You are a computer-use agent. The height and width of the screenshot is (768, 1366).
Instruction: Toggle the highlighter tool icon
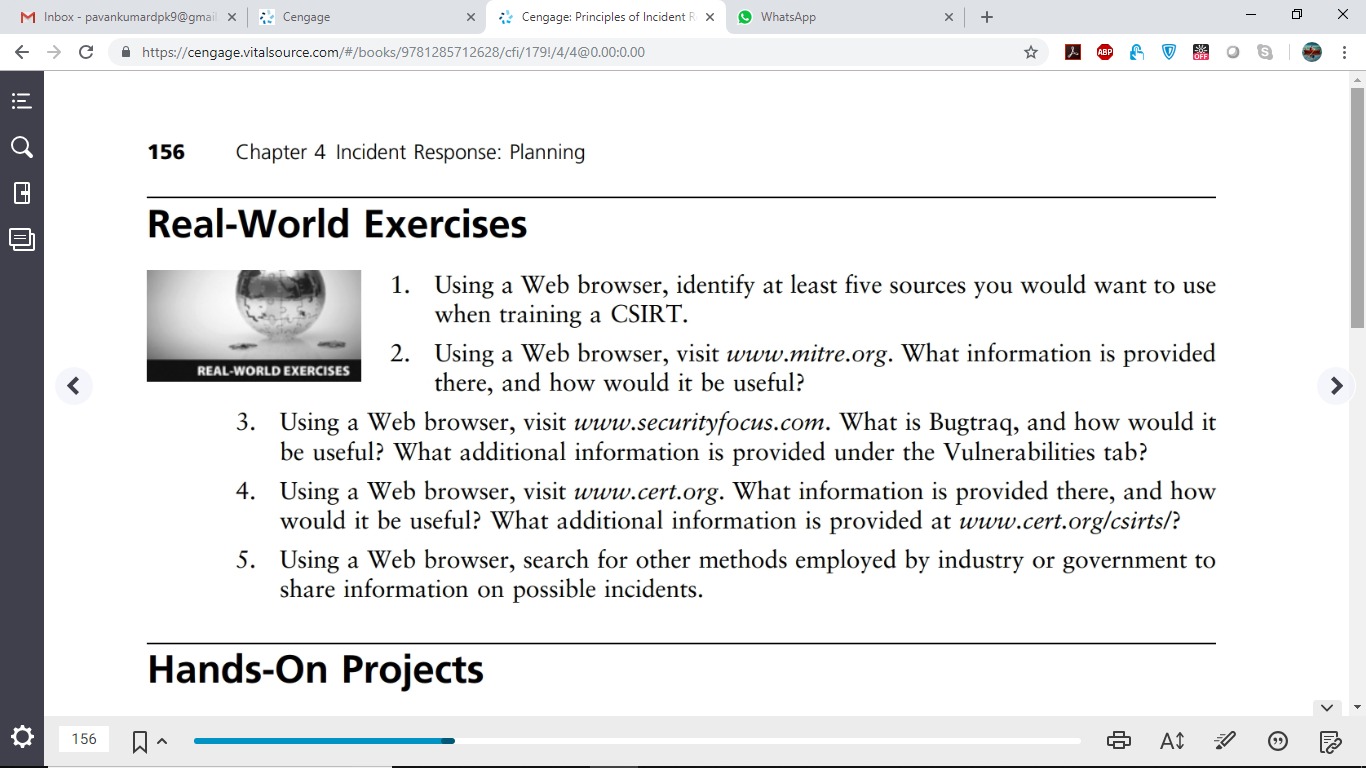coord(1224,741)
